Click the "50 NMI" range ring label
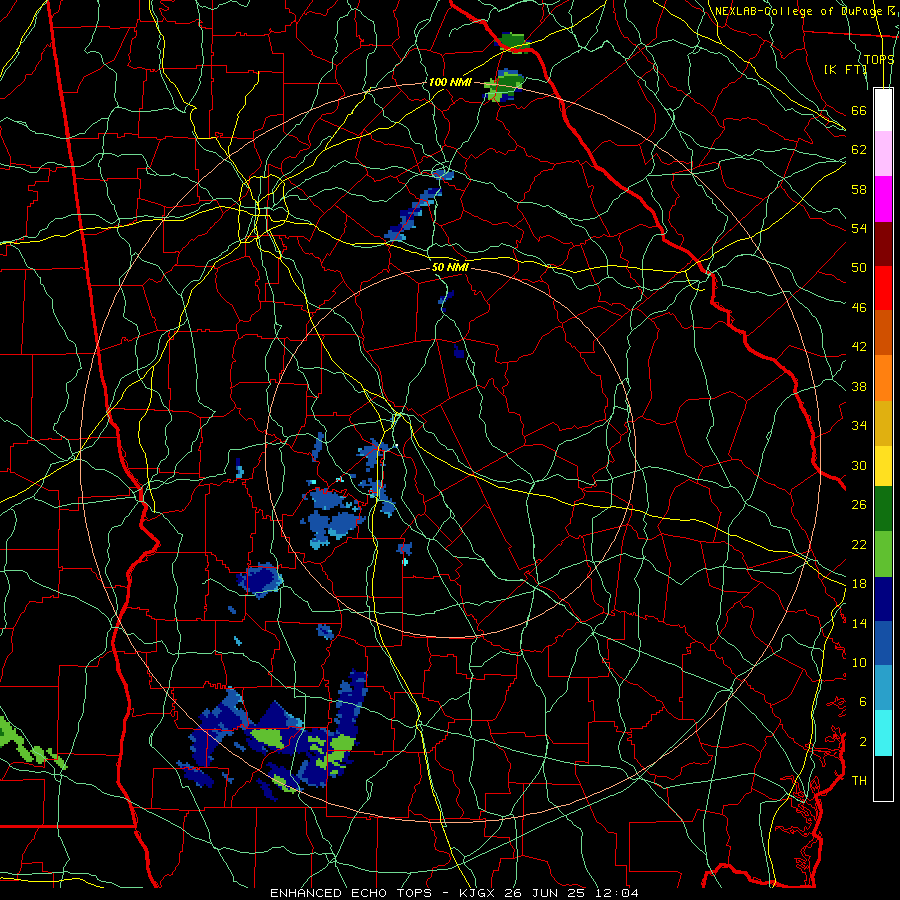The height and width of the screenshot is (900, 900). tap(450, 267)
